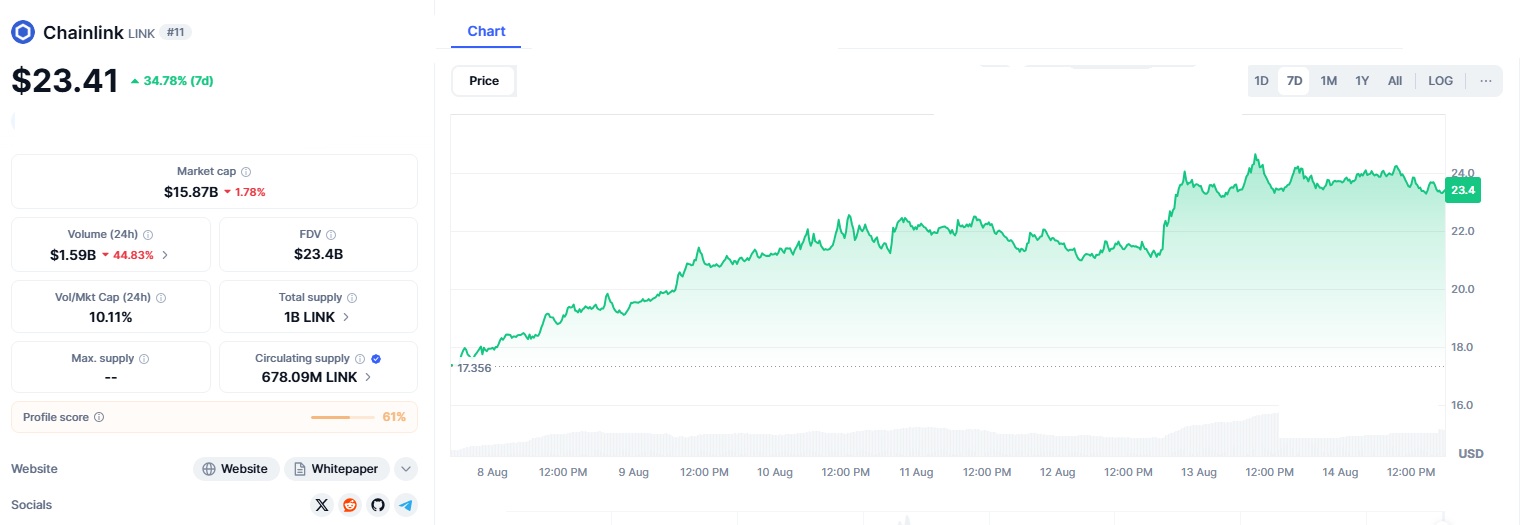The width and height of the screenshot is (1520, 525).
Task: Select the Price chart view tab
Action: [x=484, y=81]
